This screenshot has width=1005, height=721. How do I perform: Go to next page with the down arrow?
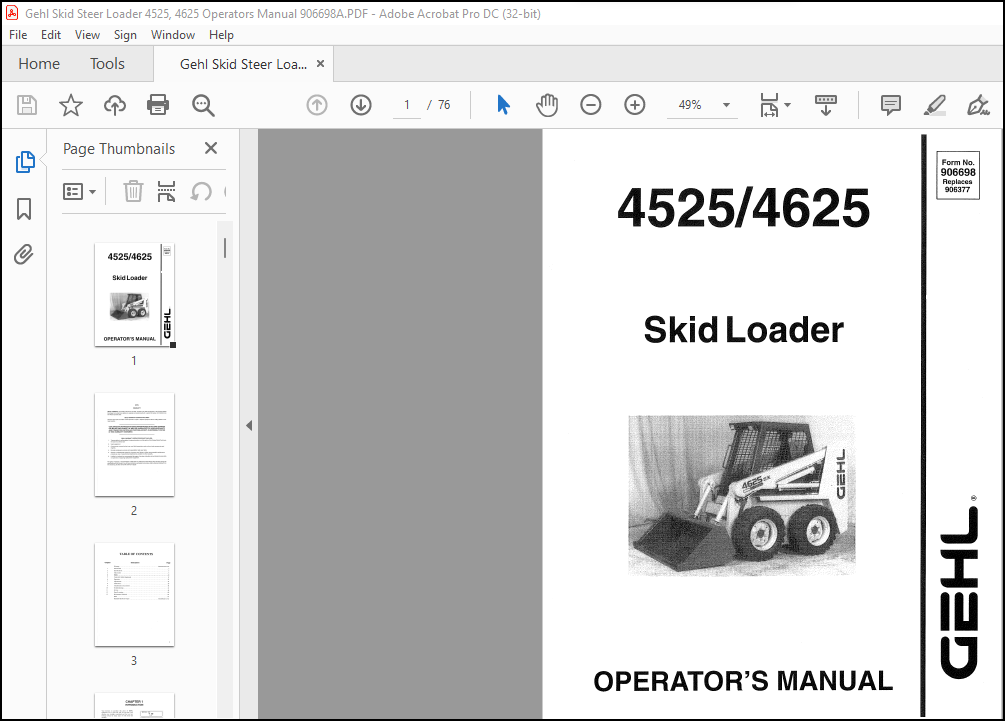[x=361, y=104]
